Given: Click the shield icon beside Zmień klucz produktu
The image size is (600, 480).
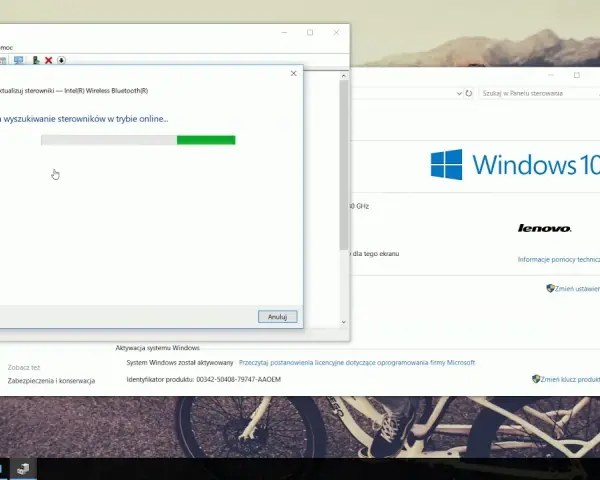Looking at the screenshot, I should coord(536,379).
